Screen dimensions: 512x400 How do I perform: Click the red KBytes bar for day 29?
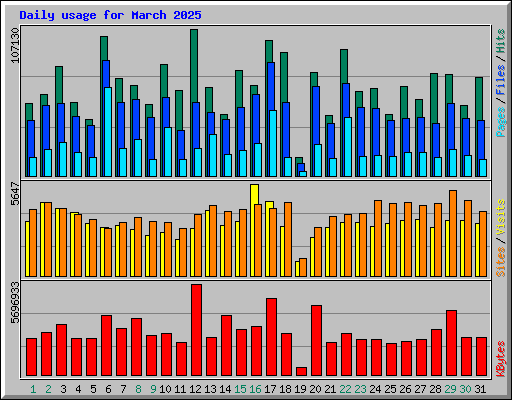451,343
